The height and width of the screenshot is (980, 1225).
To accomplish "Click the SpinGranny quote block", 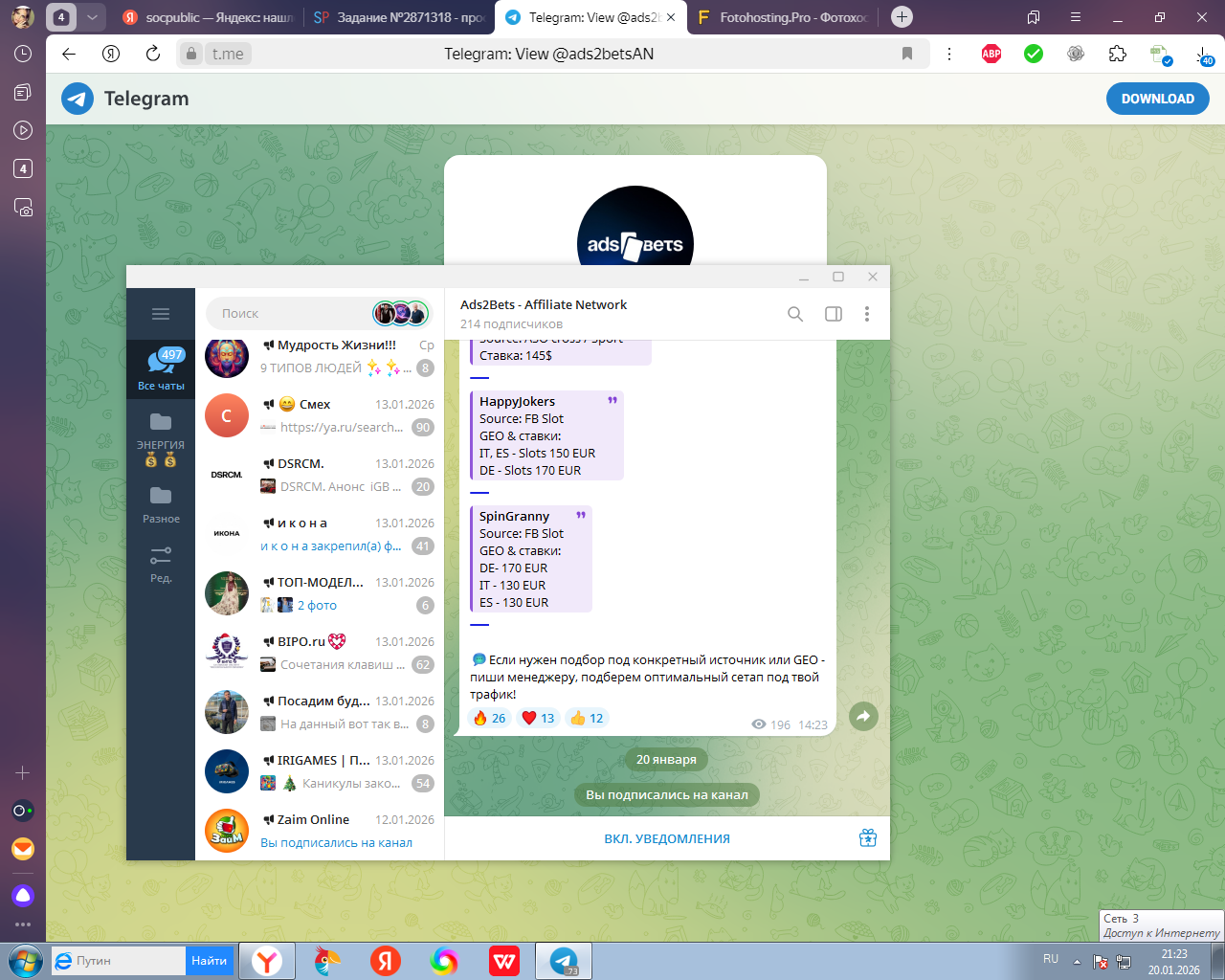I will tap(531, 559).
